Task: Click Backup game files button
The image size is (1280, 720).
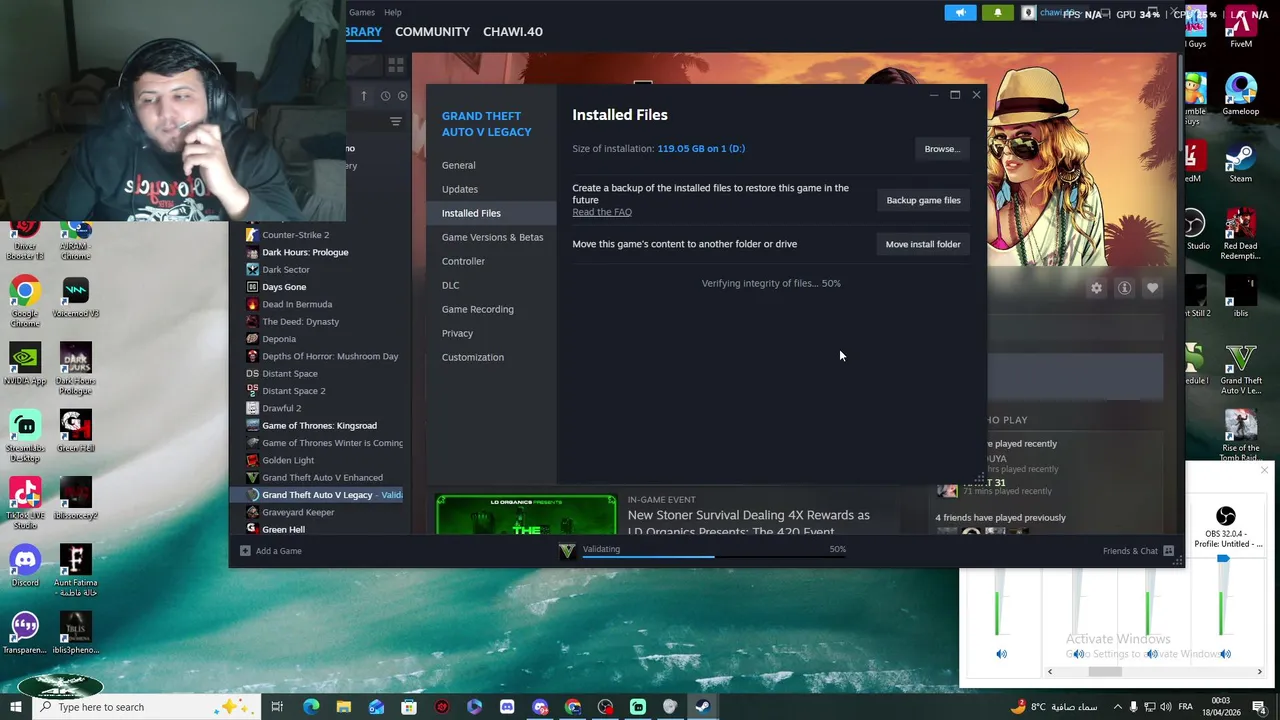Action: point(923,200)
